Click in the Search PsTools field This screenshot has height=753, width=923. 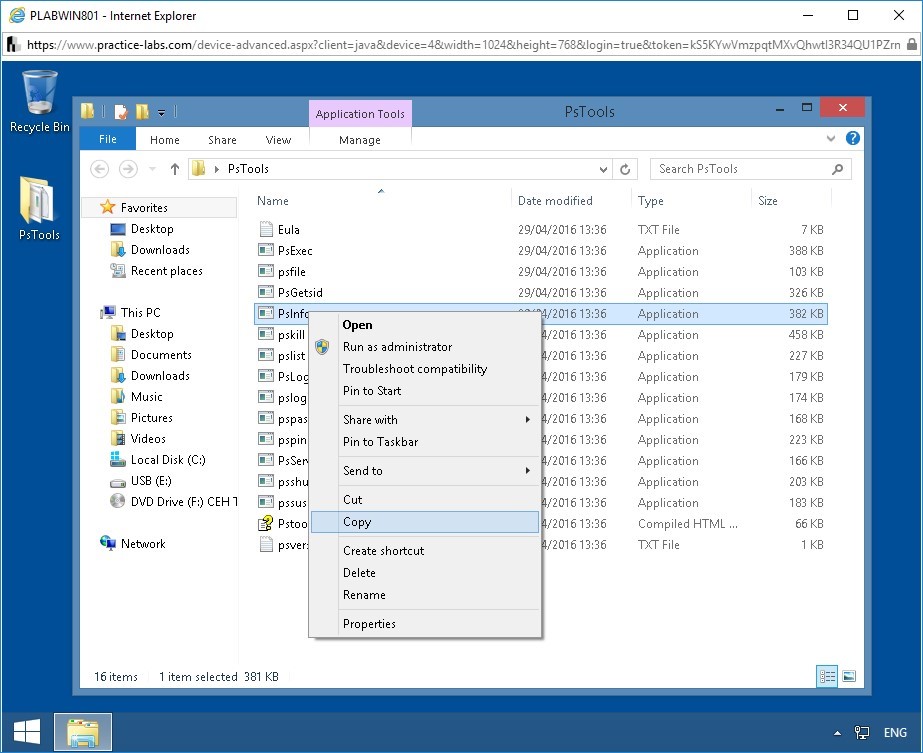coord(740,169)
